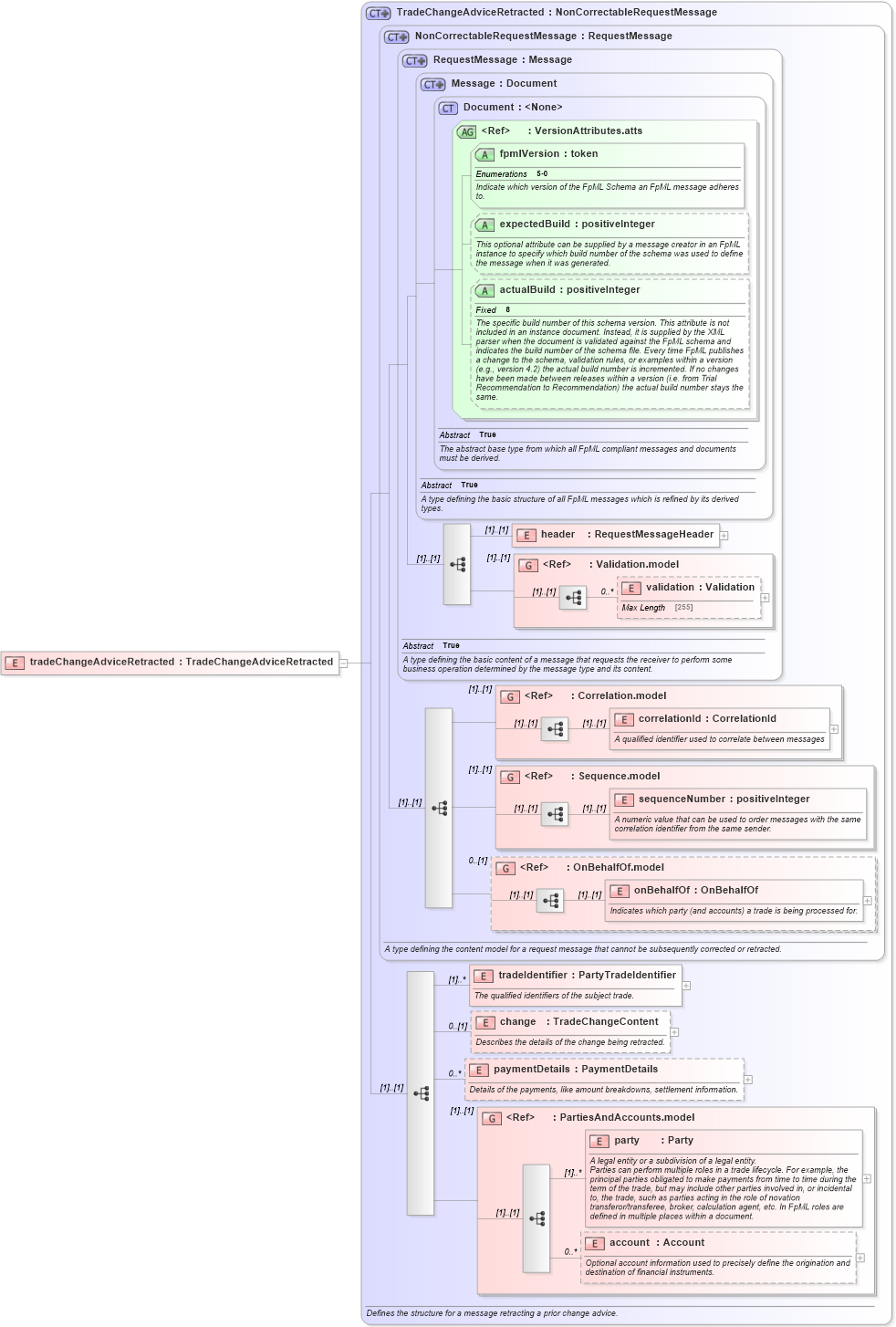Open the CorrelationId type link
Screen dimensions: 896x1327
[x=745, y=719]
